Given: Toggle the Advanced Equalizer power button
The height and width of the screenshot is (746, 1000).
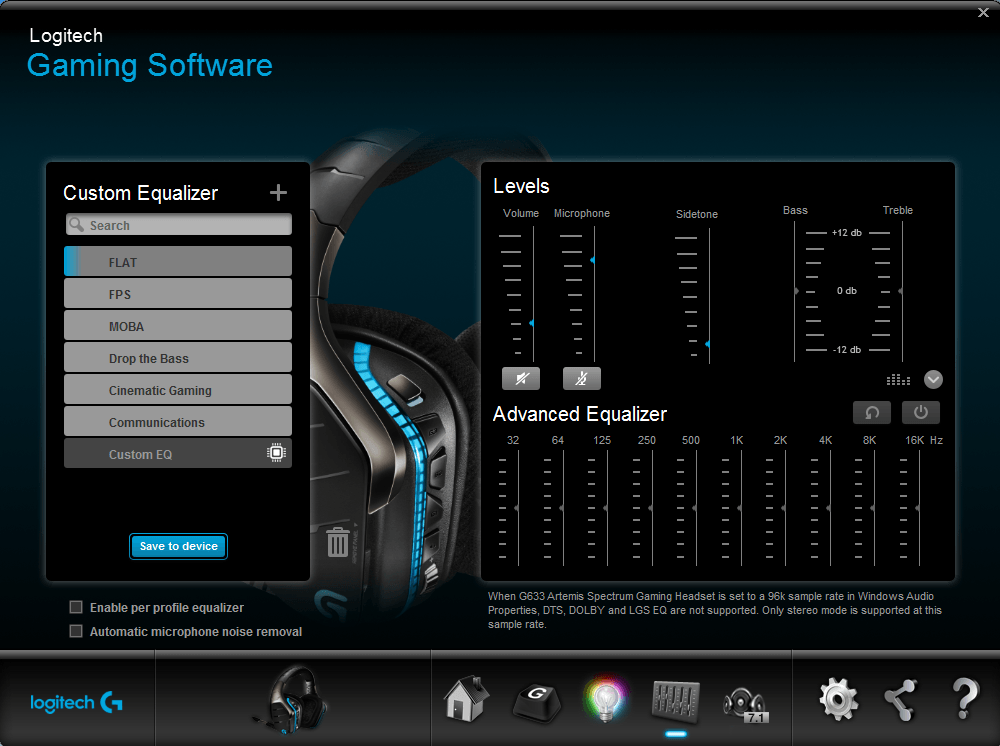Looking at the screenshot, I should click(x=921, y=412).
